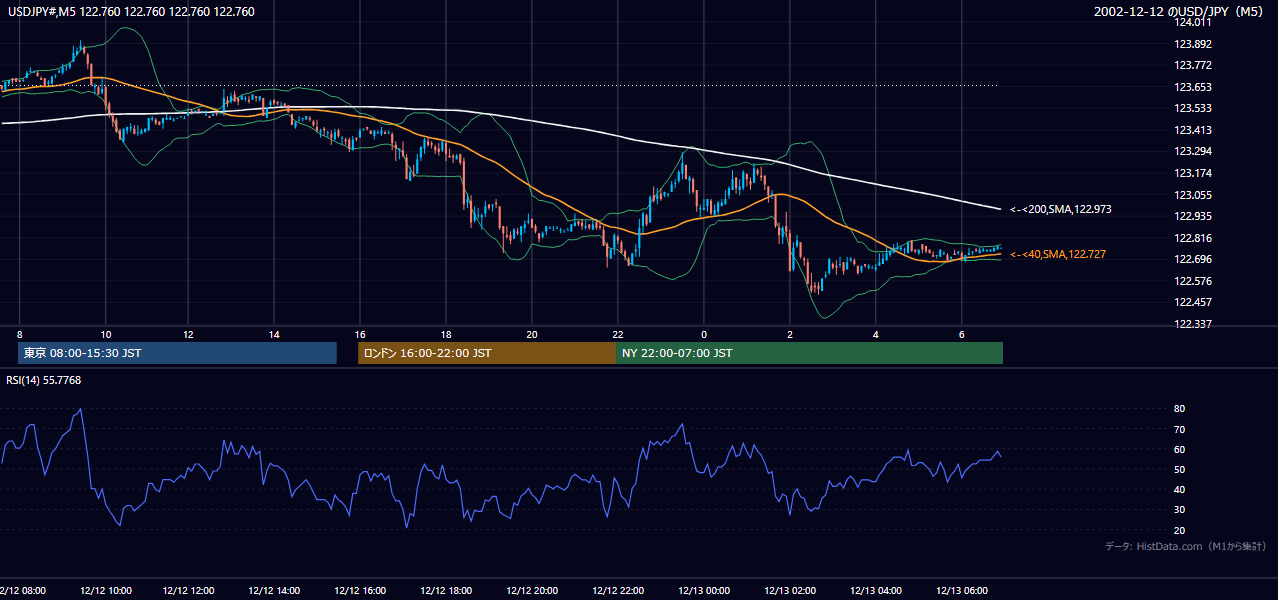Screen dimensions: 1278x600
Task: Click RSI axis level 50
Action: (x=1179, y=469)
